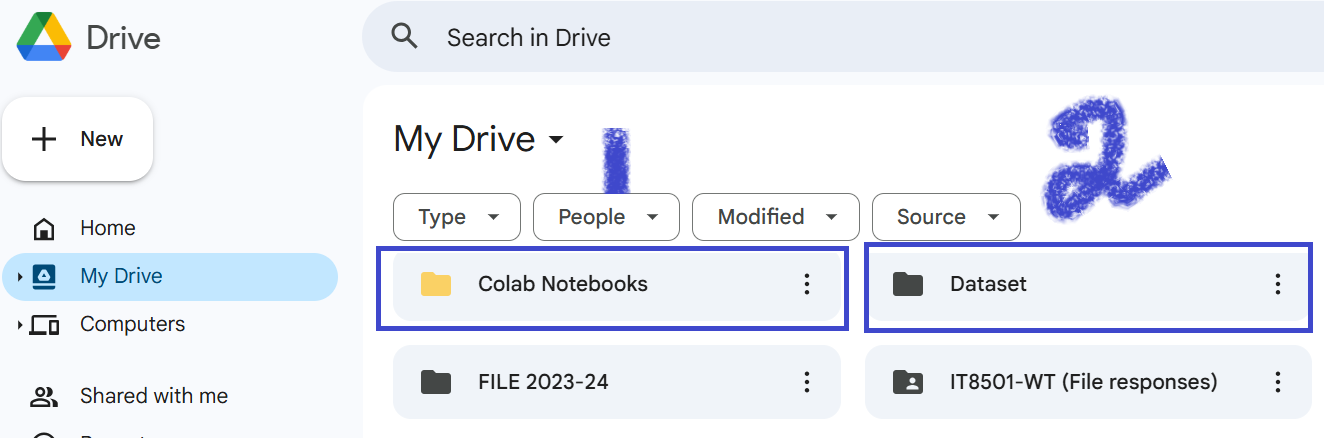Go to Shared with me

click(x=154, y=396)
